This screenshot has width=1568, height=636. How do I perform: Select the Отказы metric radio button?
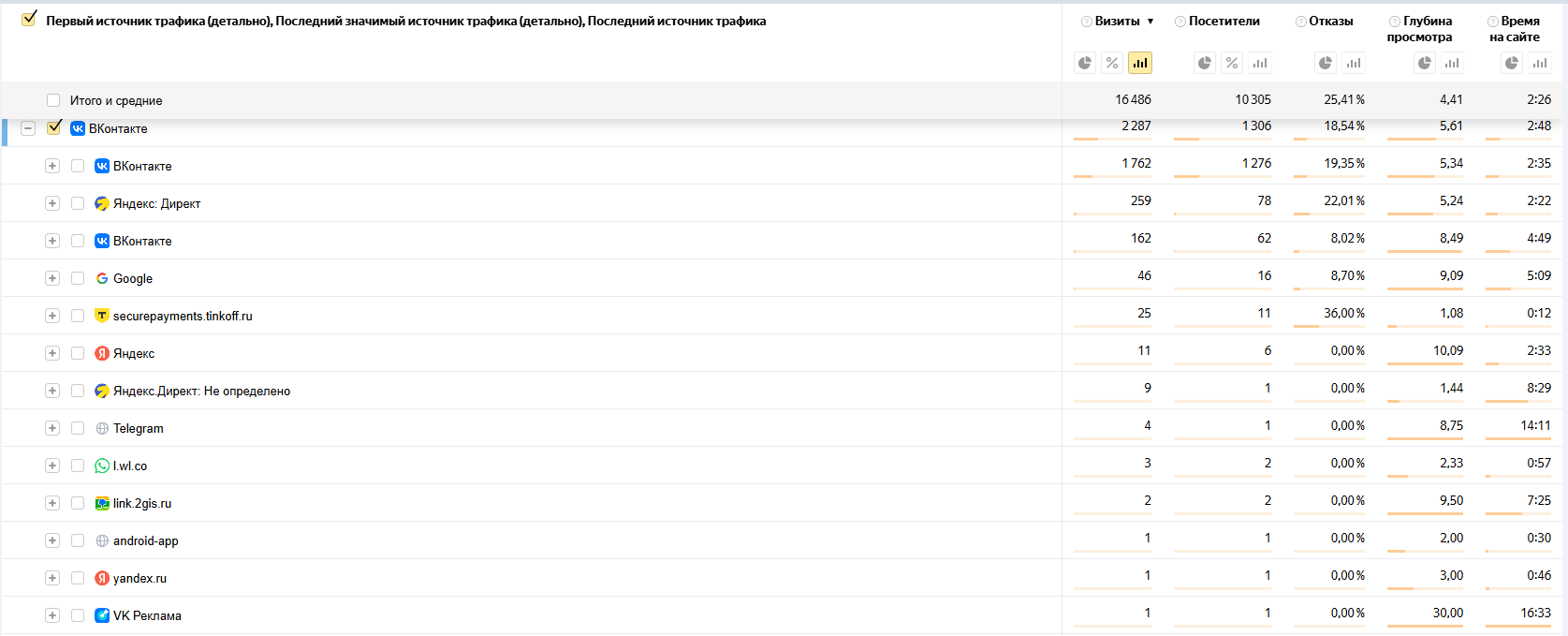tap(1301, 22)
